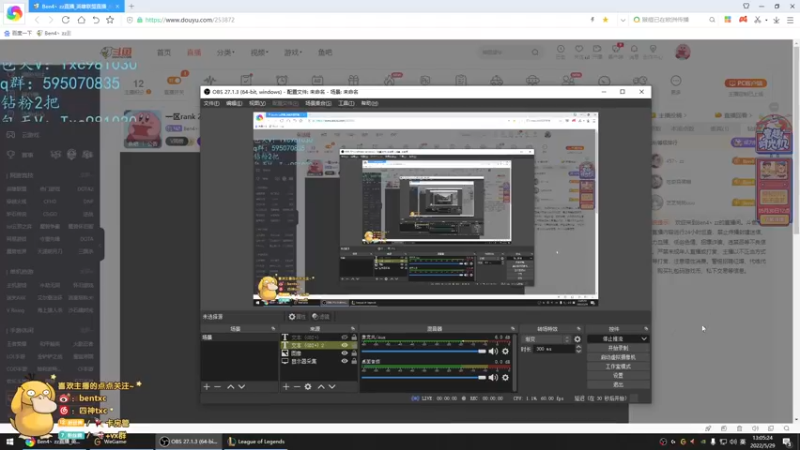Pop out the Audio Mixer dock
Image resolution: width=800 pixels, height=450 pixels.
[x=513, y=329]
